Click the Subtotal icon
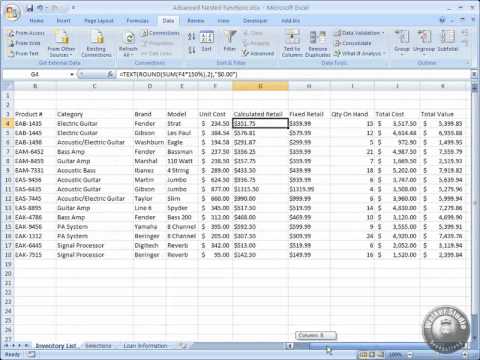 448,41
